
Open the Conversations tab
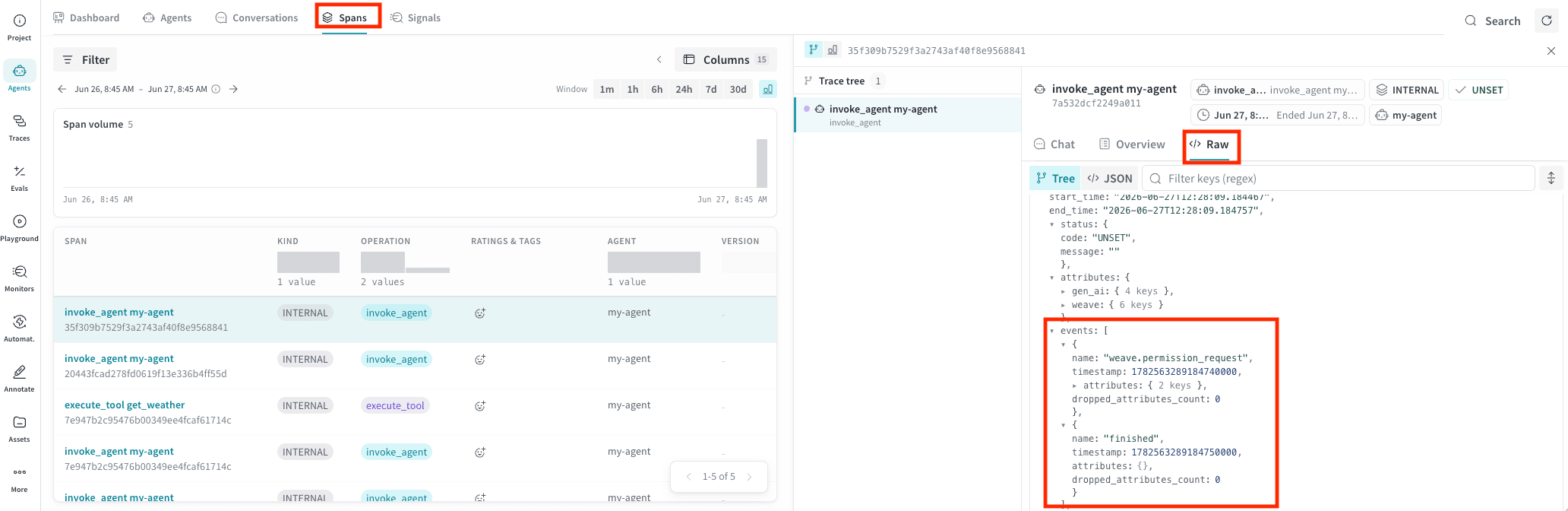(x=257, y=17)
